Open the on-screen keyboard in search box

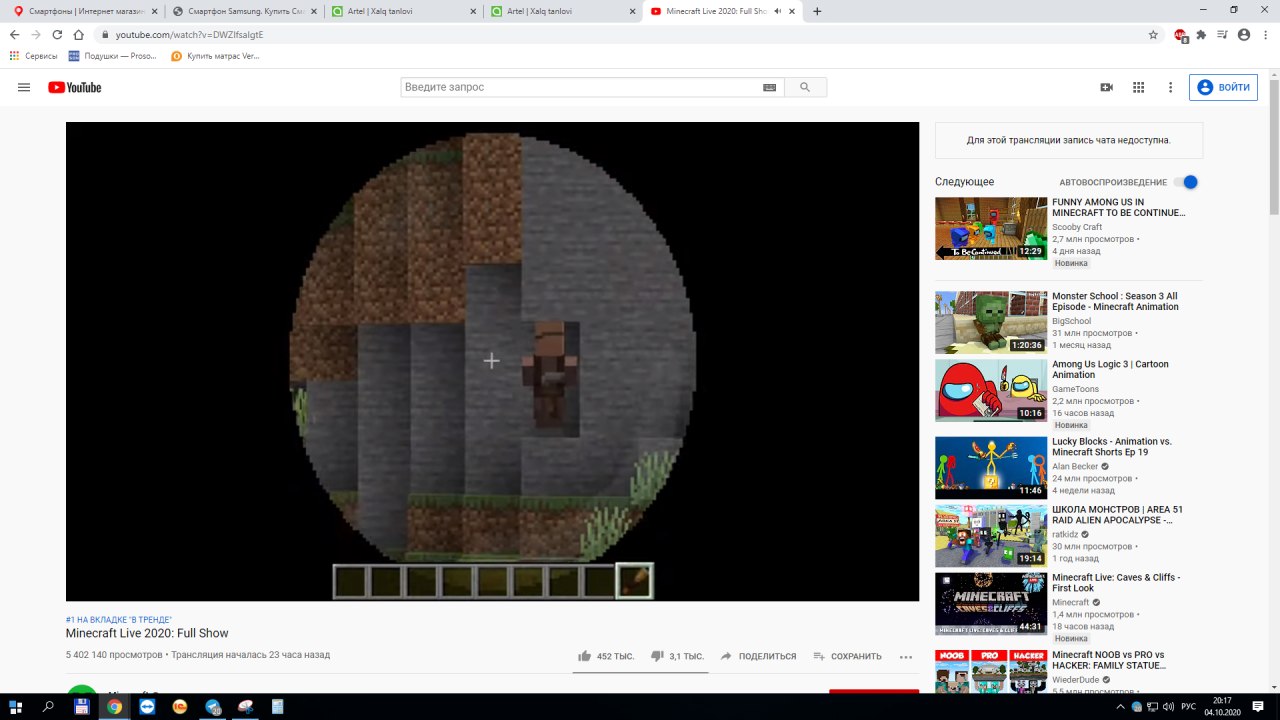click(x=769, y=88)
